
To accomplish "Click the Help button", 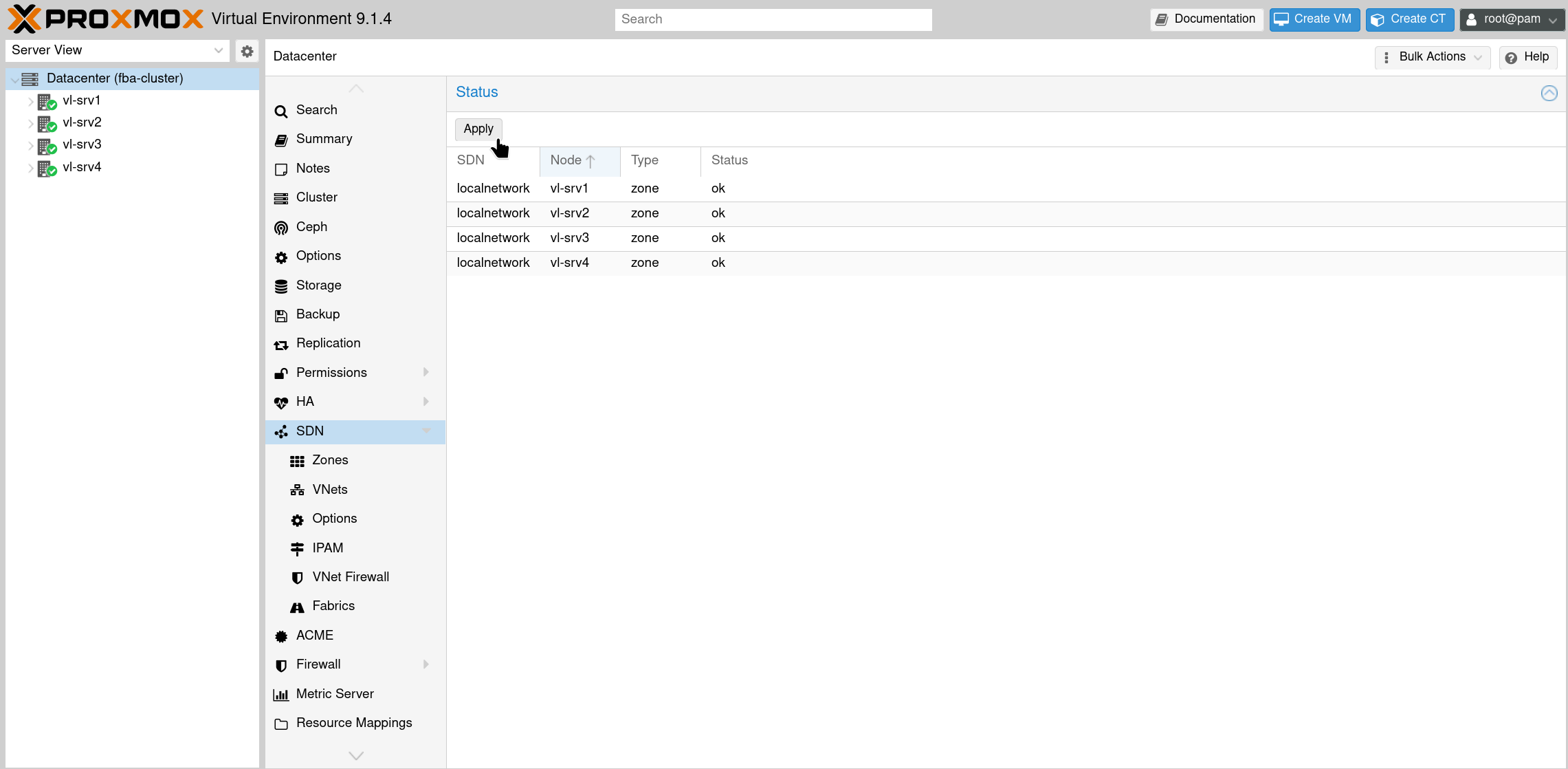I will [1528, 57].
